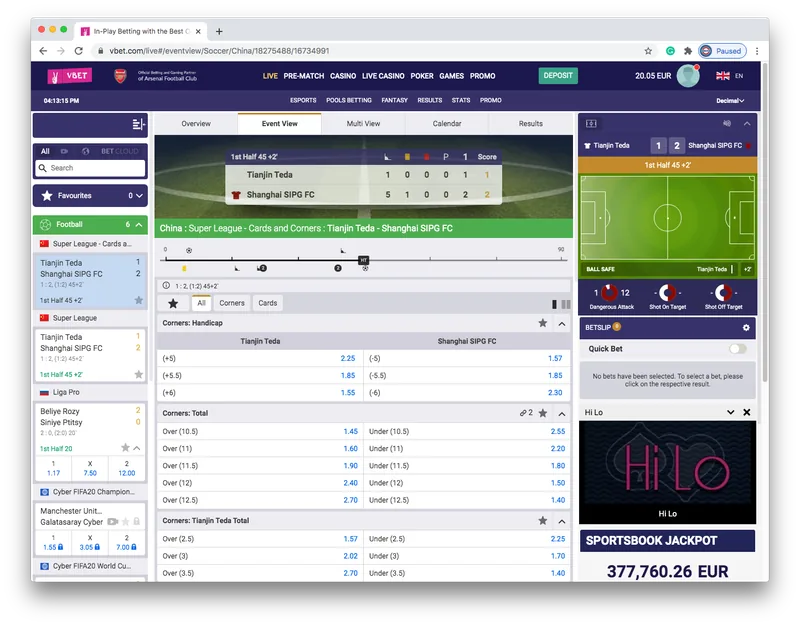Collapse Beliye Rozy match odds

pos(137,448)
